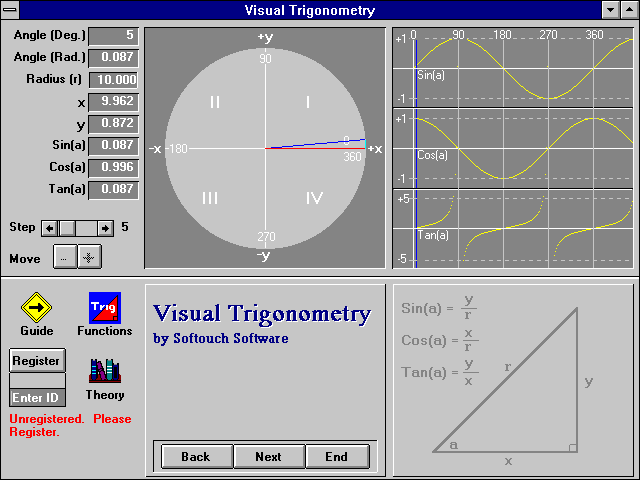Click the second Move button with arrows

point(89,257)
